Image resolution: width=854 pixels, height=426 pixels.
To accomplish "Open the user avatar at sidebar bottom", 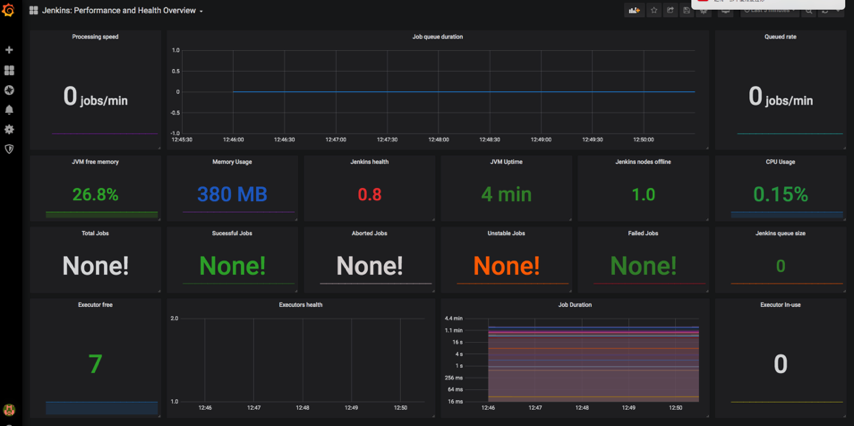I will [9, 409].
